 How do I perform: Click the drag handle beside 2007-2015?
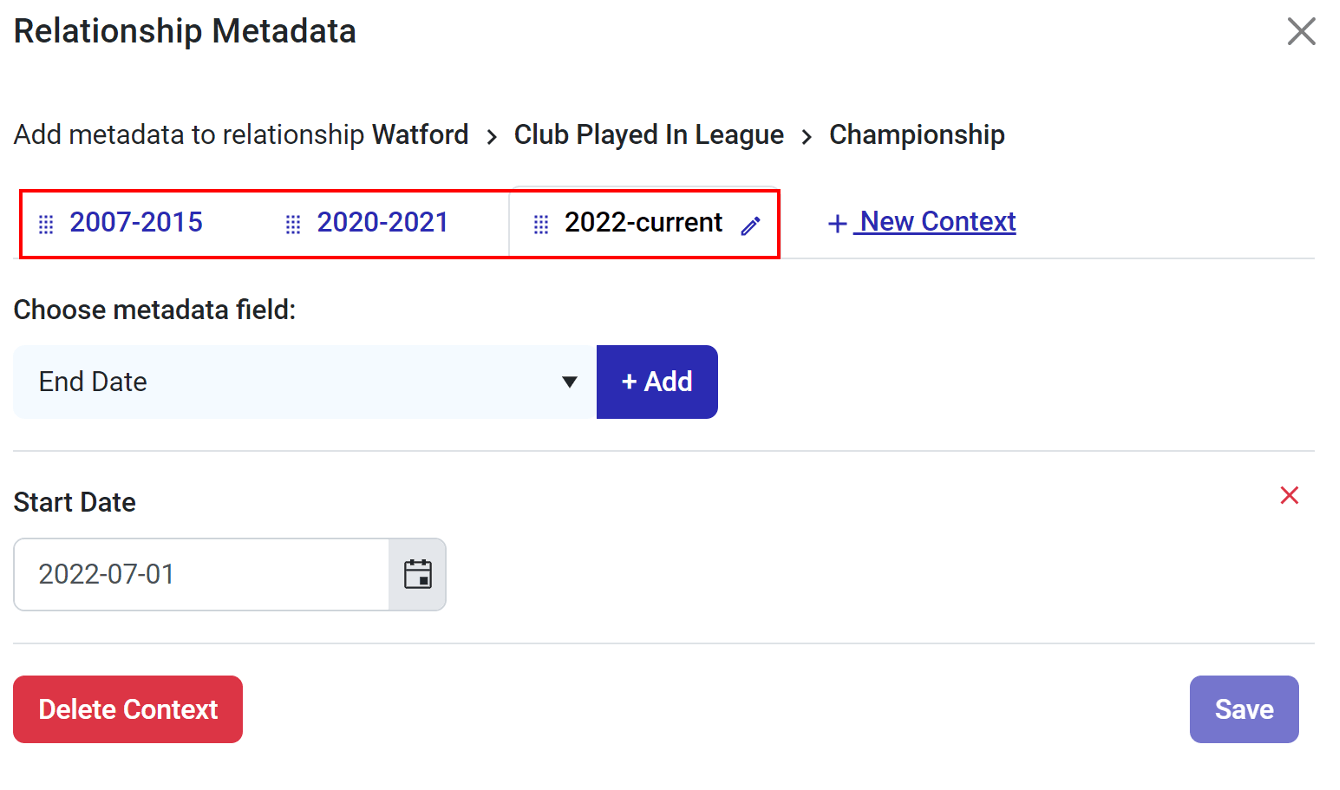click(x=46, y=224)
